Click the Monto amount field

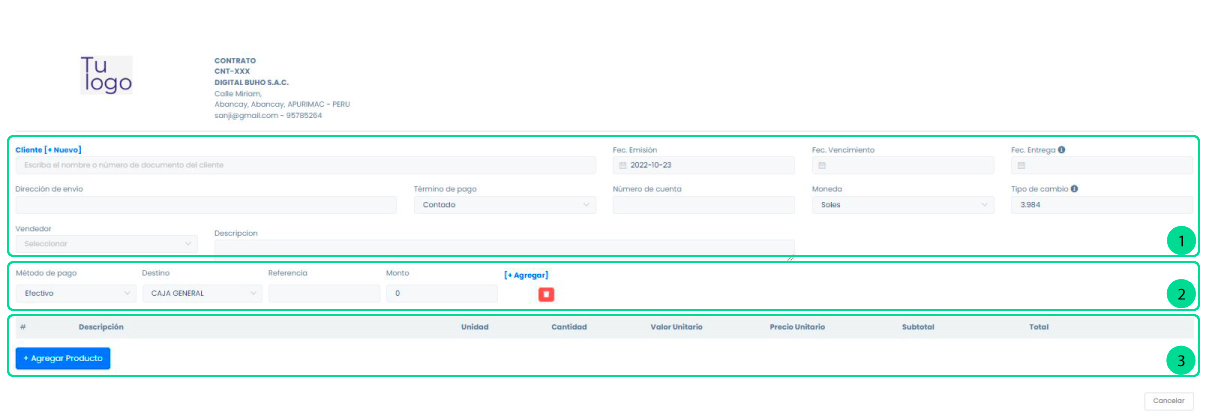pos(441,294)
